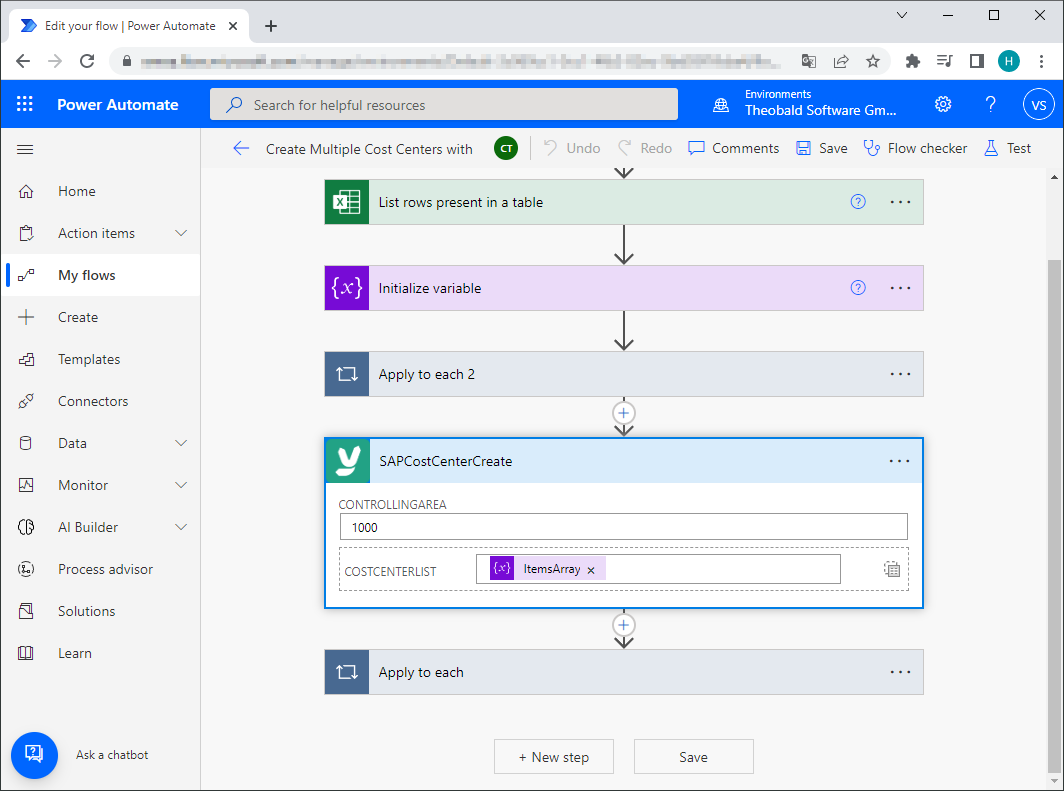Open the Home page
This screenshot has width=1064, height=791.
pyautogui.click(x=77, y=191)
